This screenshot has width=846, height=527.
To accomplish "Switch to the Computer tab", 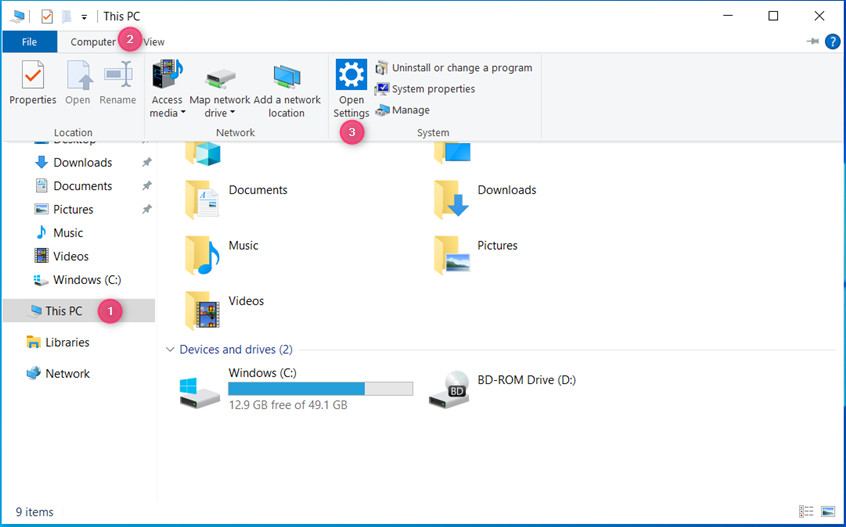I will tap(93, 42).
